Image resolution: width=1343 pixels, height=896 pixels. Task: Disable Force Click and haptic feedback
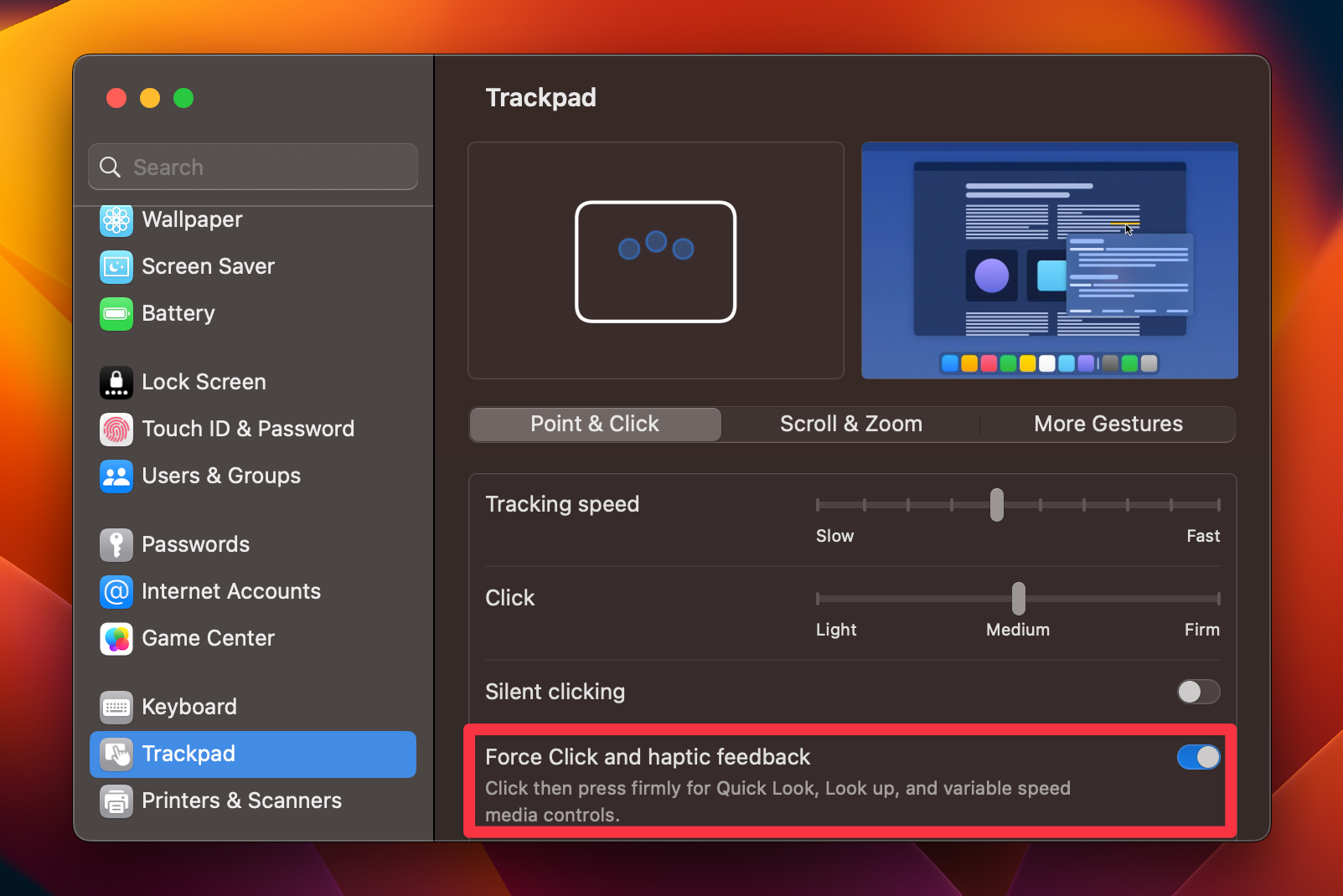pyautogui.click(x=1198, y=757)
